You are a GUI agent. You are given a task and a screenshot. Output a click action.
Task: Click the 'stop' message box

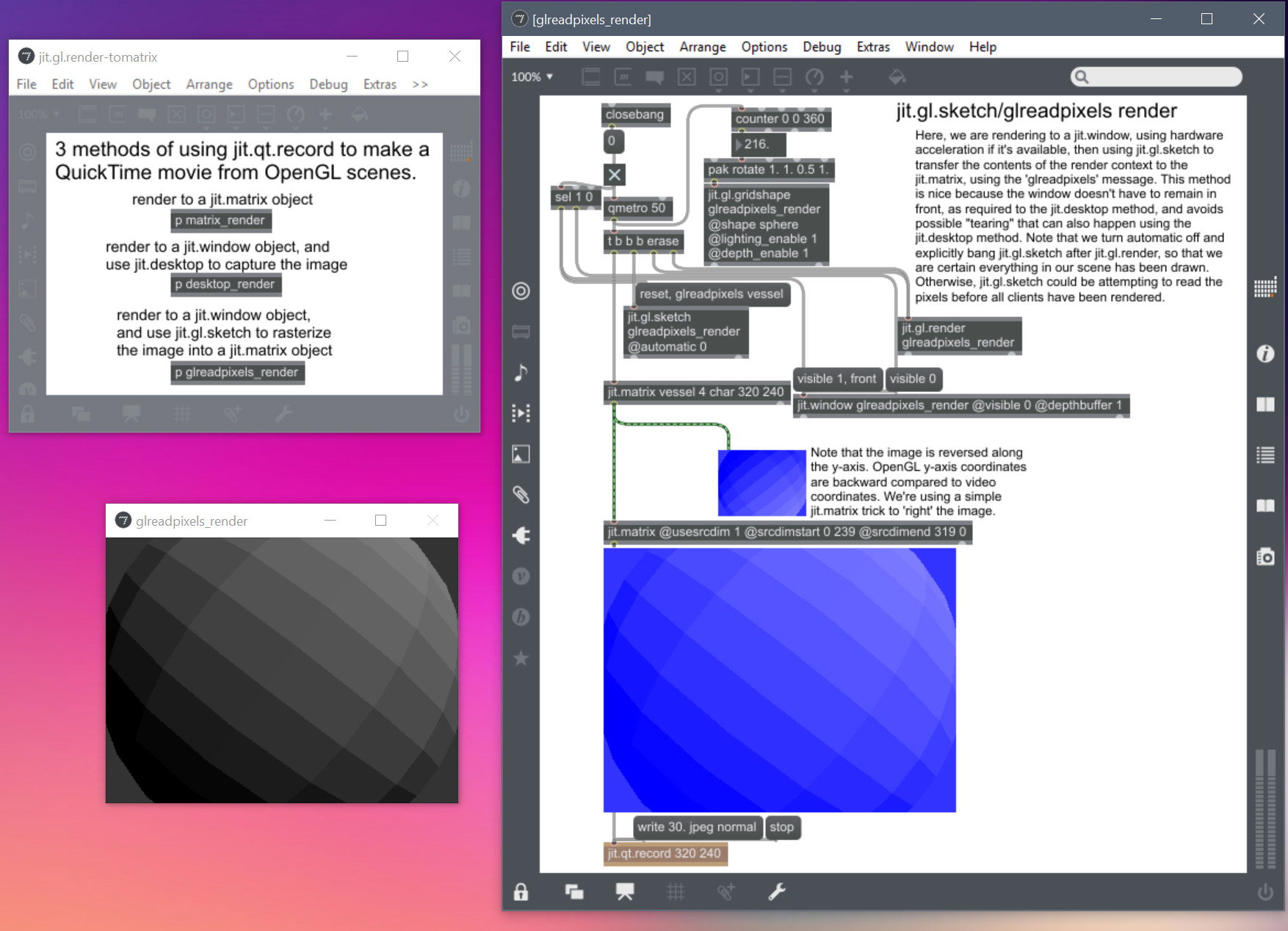[x=783, y=827]
